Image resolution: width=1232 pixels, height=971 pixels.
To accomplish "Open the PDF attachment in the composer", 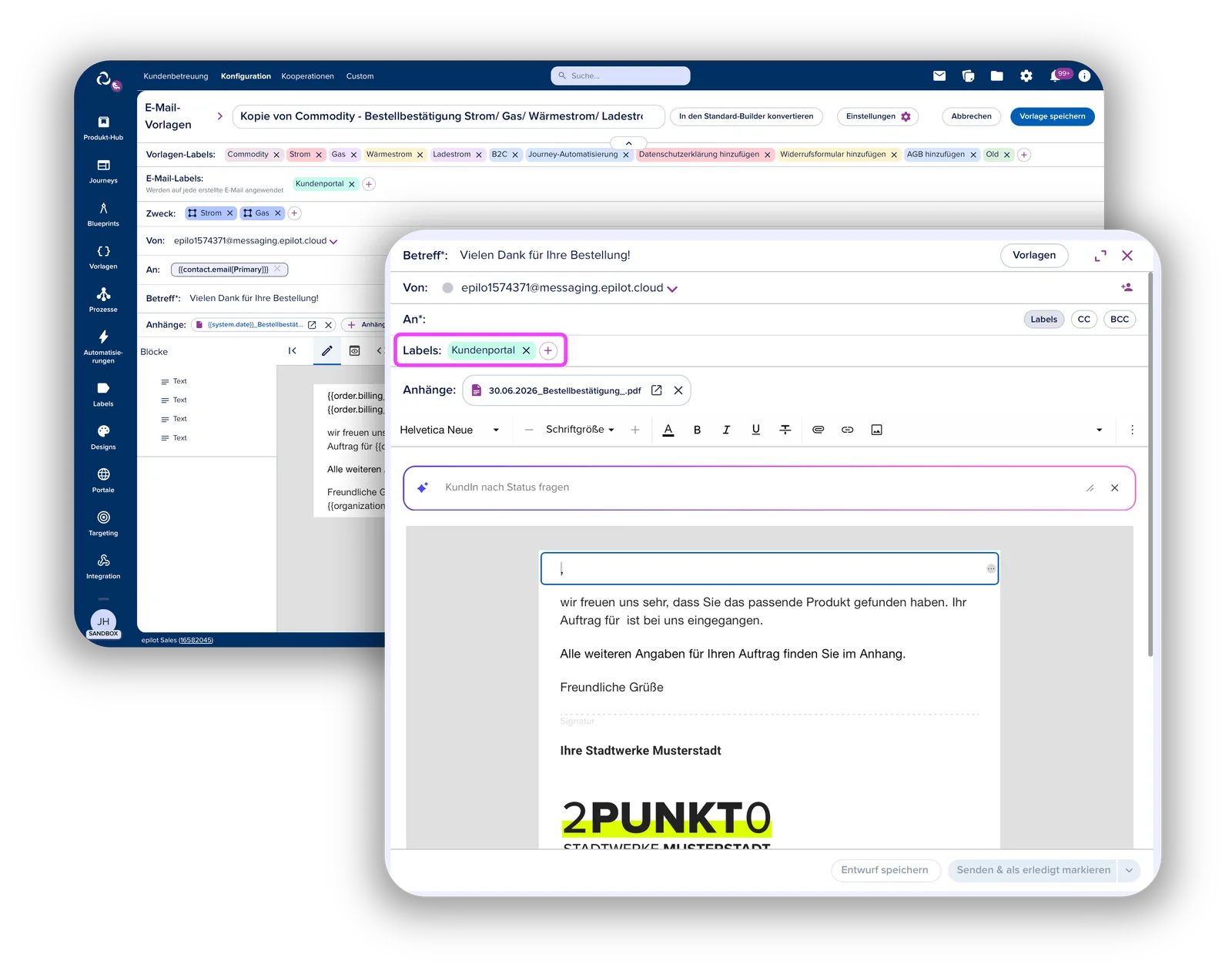I will (657, 390).
